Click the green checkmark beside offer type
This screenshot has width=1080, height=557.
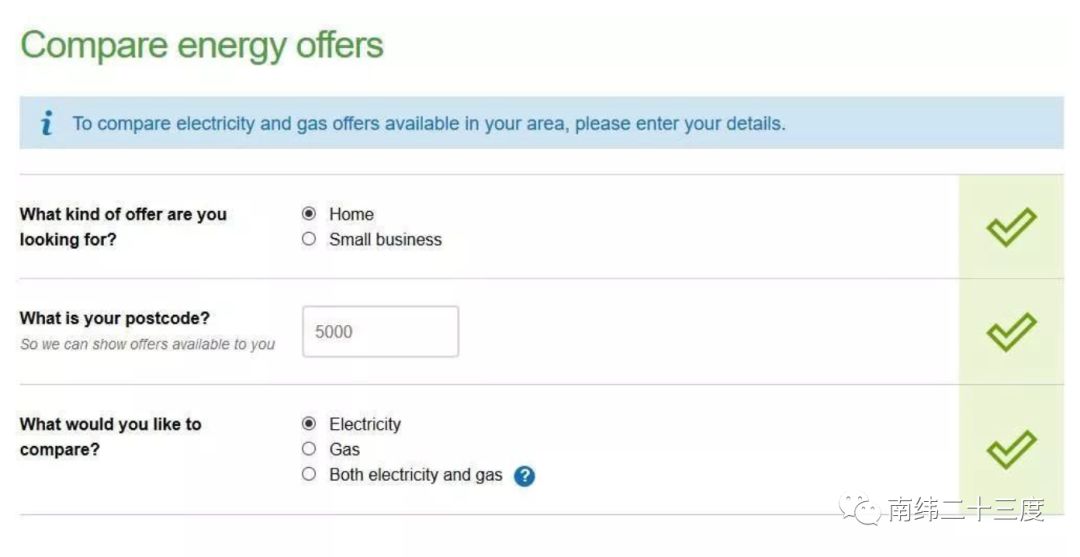click(x=1011, y=227)
